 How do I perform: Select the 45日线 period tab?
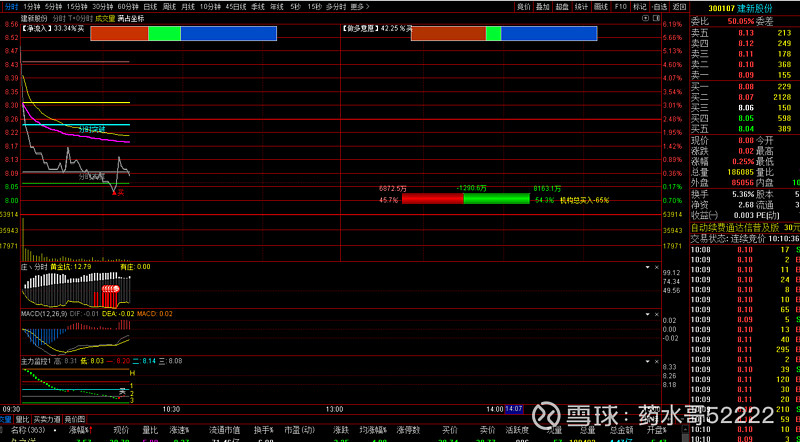tap(235, 7)
